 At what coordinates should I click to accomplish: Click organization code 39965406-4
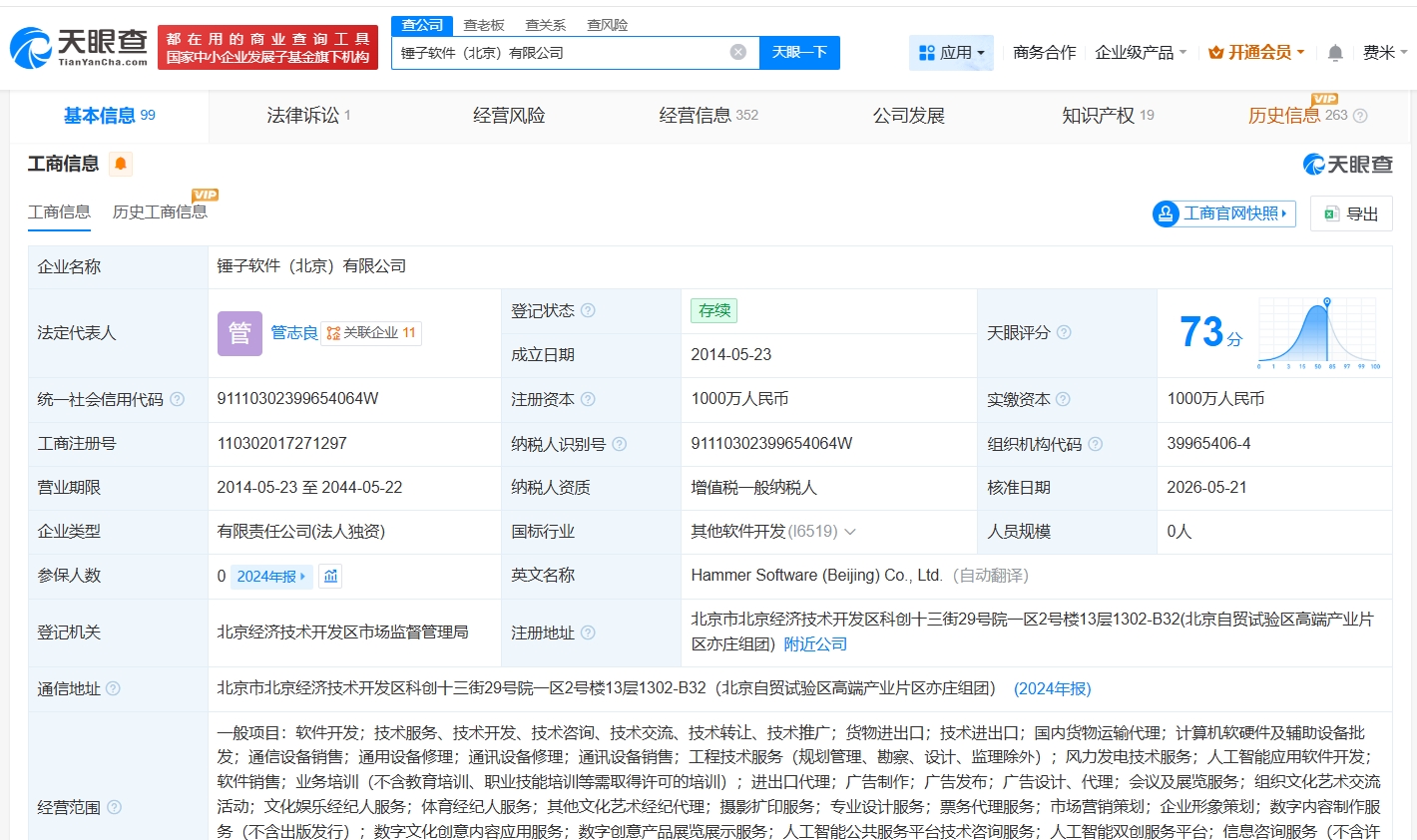[1208, 443]
